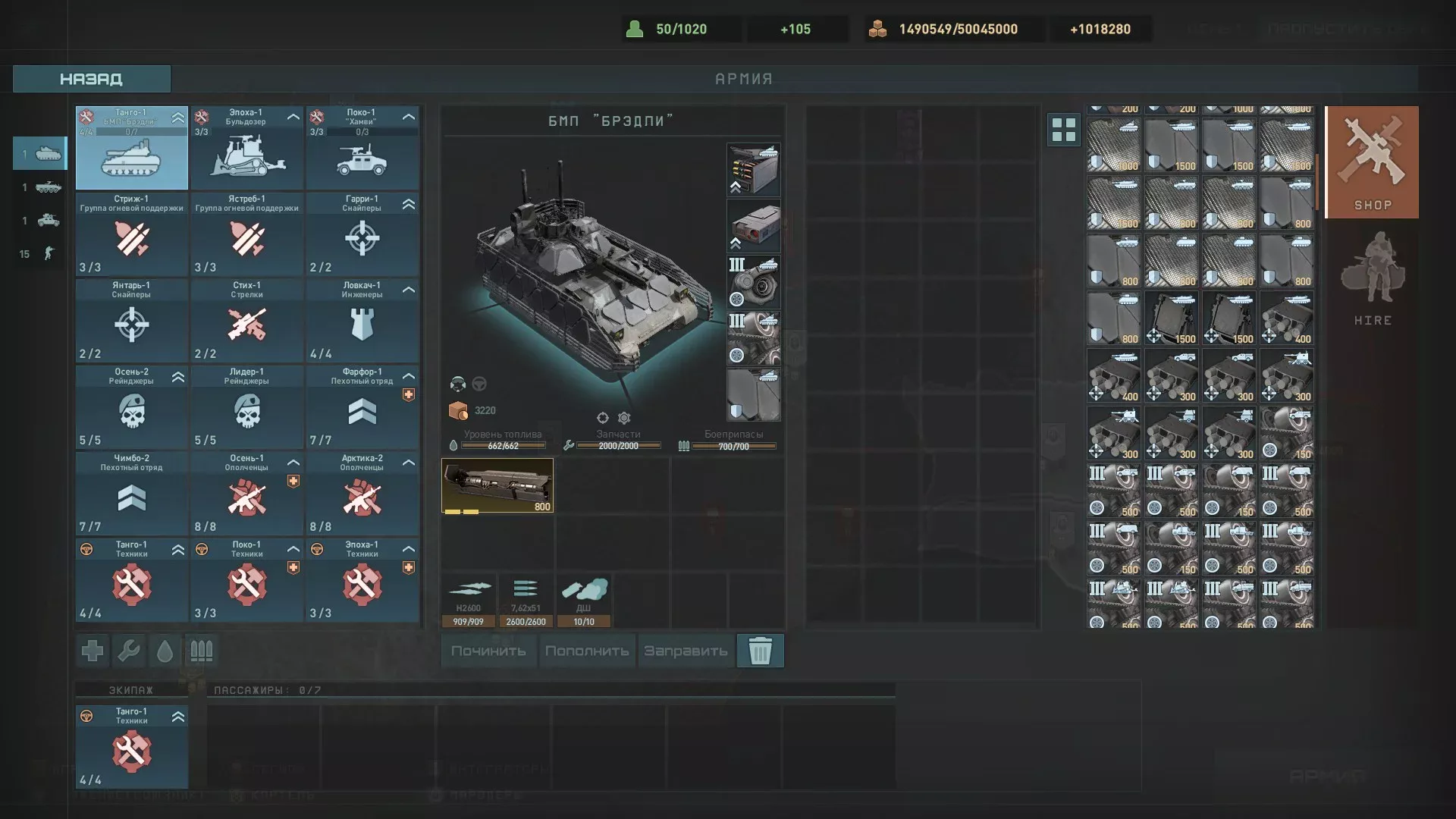Screen dimensions: 1456x819
Task: Click the crew Танго-1 Техники card
Action: [132, 747]
